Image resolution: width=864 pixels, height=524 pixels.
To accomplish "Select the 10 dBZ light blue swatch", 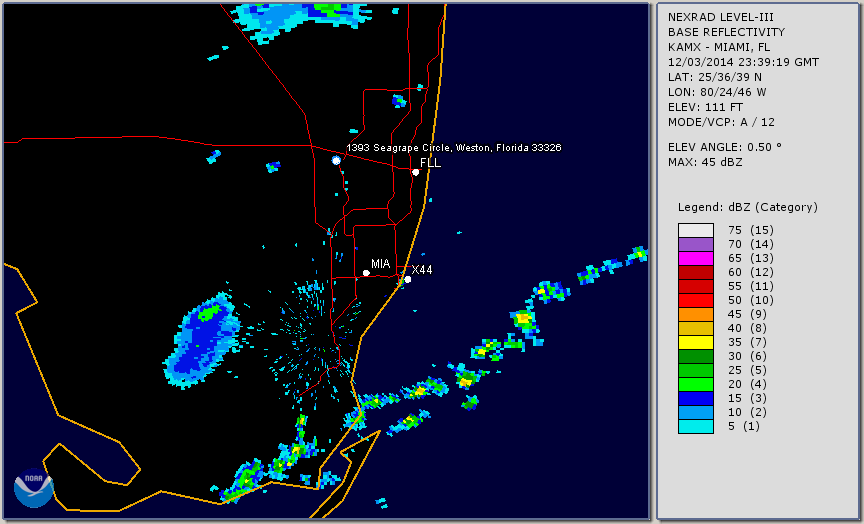I will [x=696, y=413].
